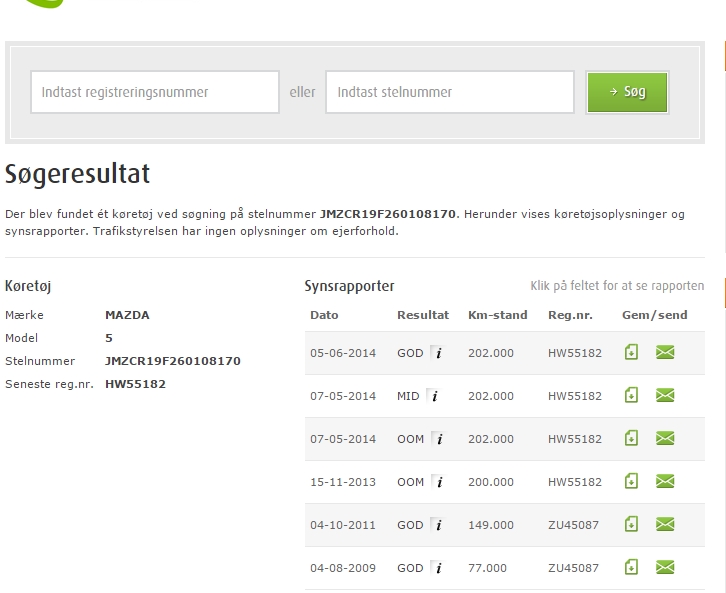
Task: Show info for the MID result
Action: point(433,395)
